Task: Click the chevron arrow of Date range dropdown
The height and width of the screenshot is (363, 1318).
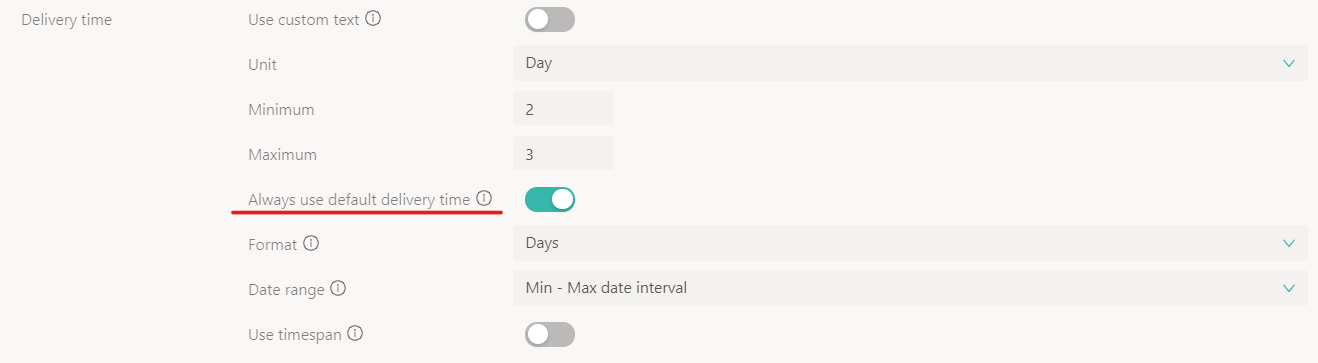Action: pyautogui.click(x=1288, y=288)
